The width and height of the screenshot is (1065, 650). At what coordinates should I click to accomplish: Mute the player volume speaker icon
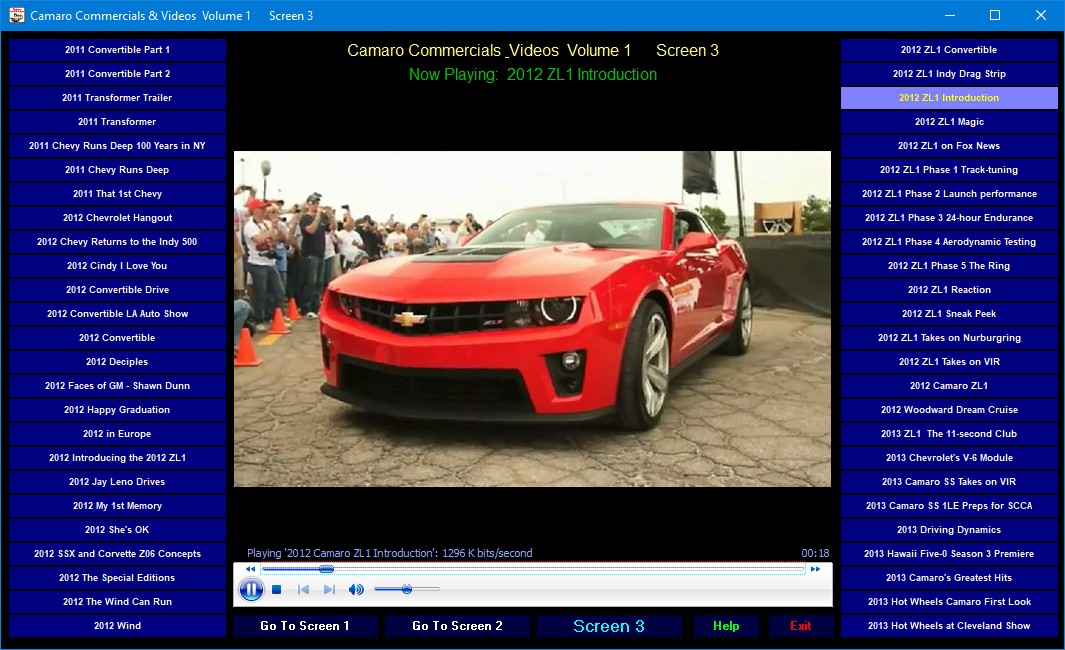point(356,590)
